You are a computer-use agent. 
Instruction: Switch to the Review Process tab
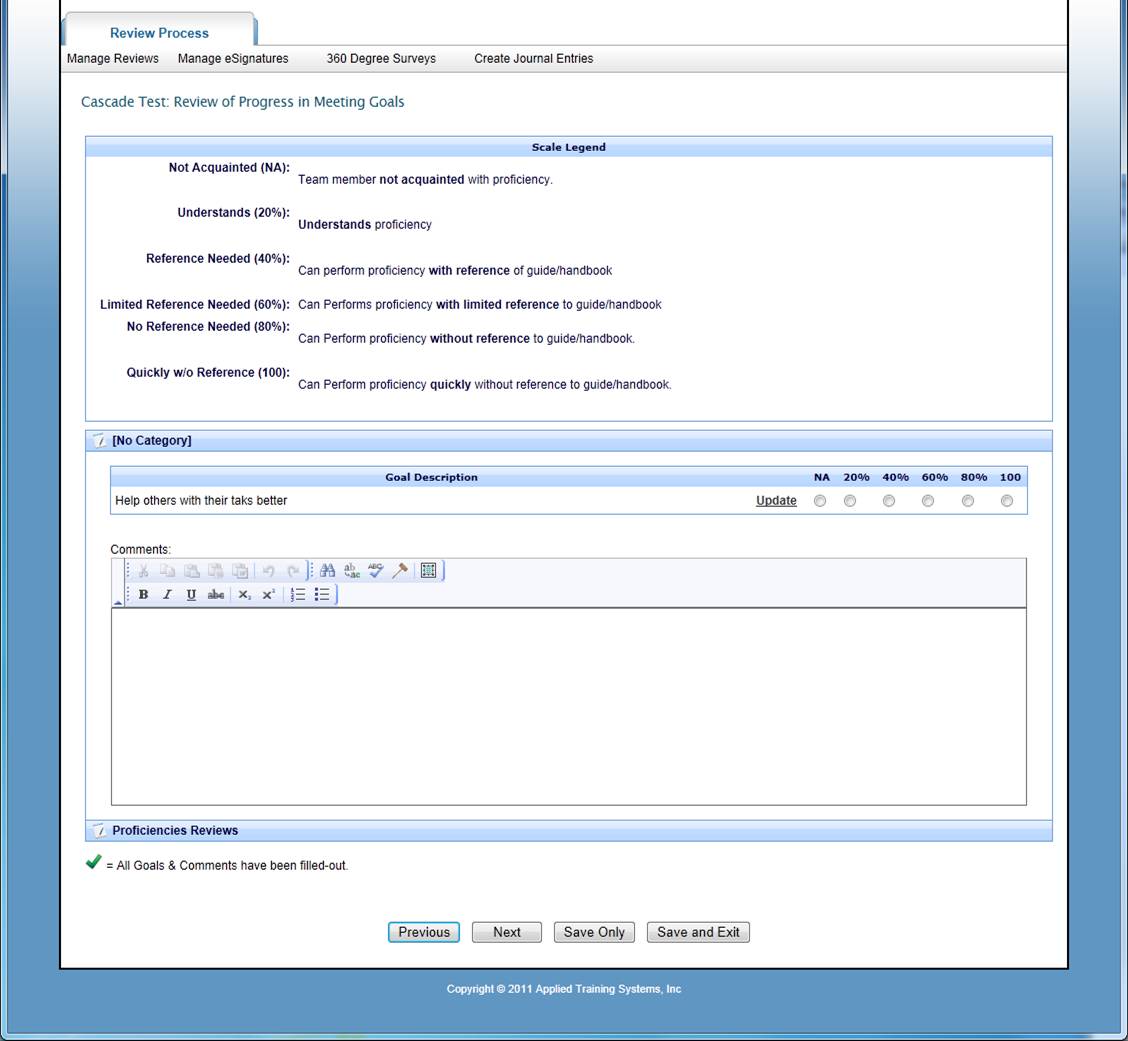point(159,33)
